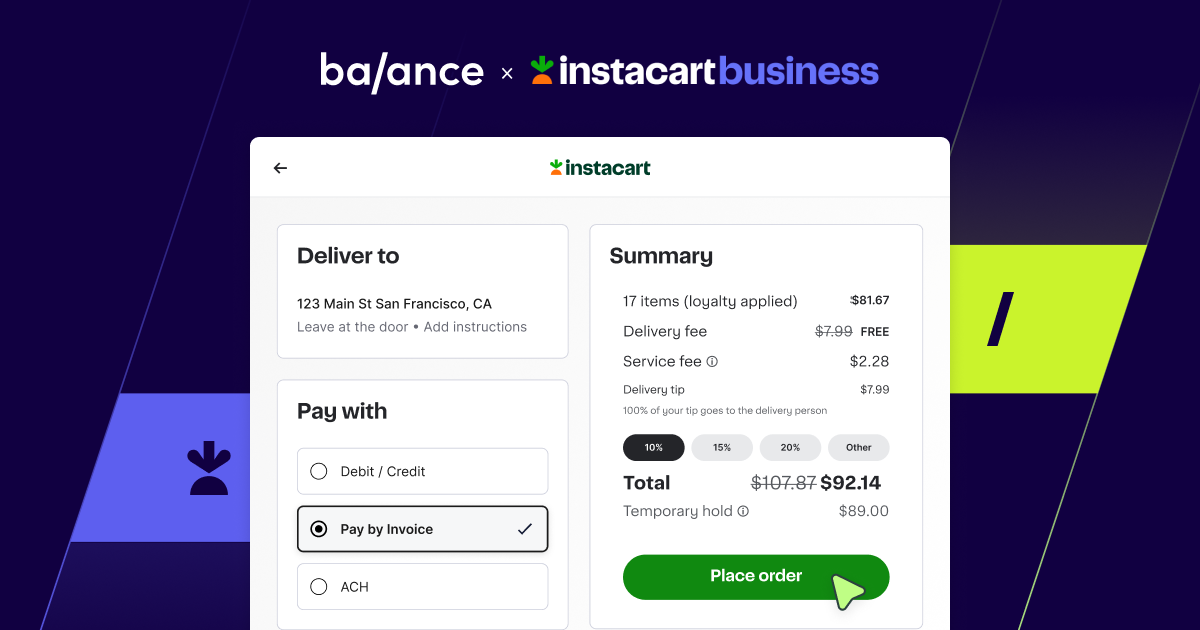Select the Debit / Credit radio button
The image size is (1200, 630).
click(x=319, y=471)
